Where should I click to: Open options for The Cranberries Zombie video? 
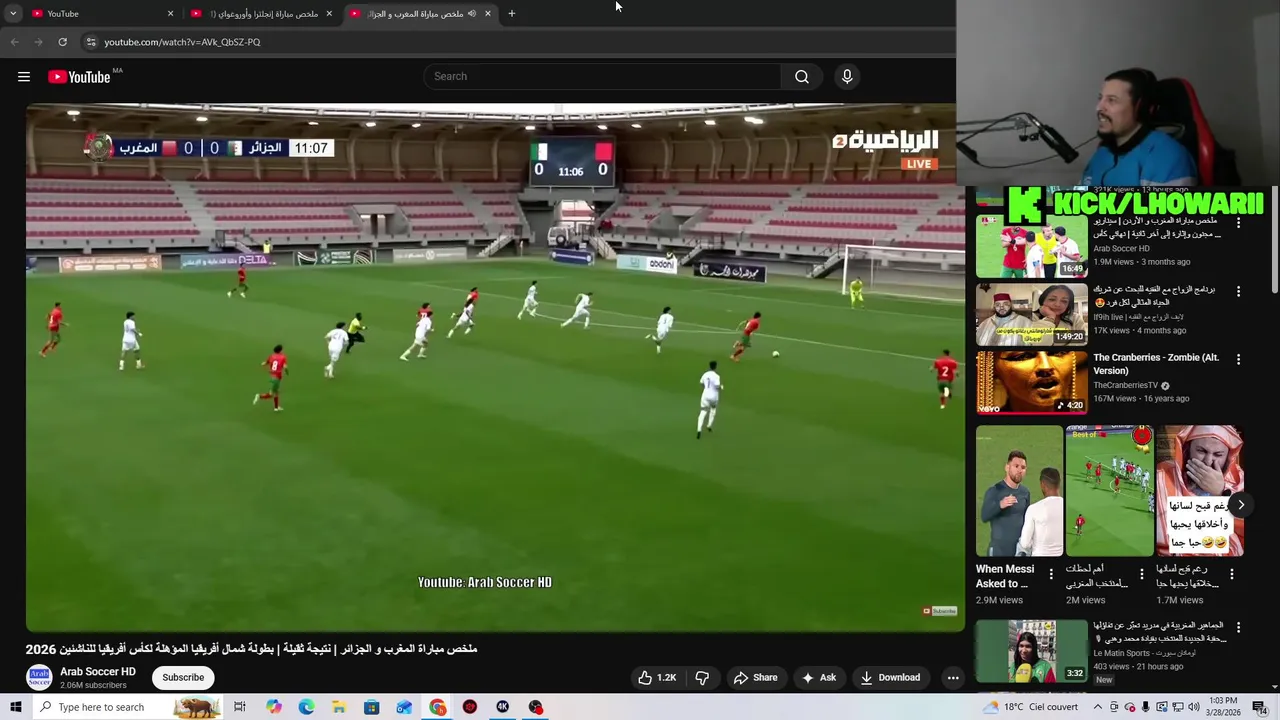[1238, 359]
